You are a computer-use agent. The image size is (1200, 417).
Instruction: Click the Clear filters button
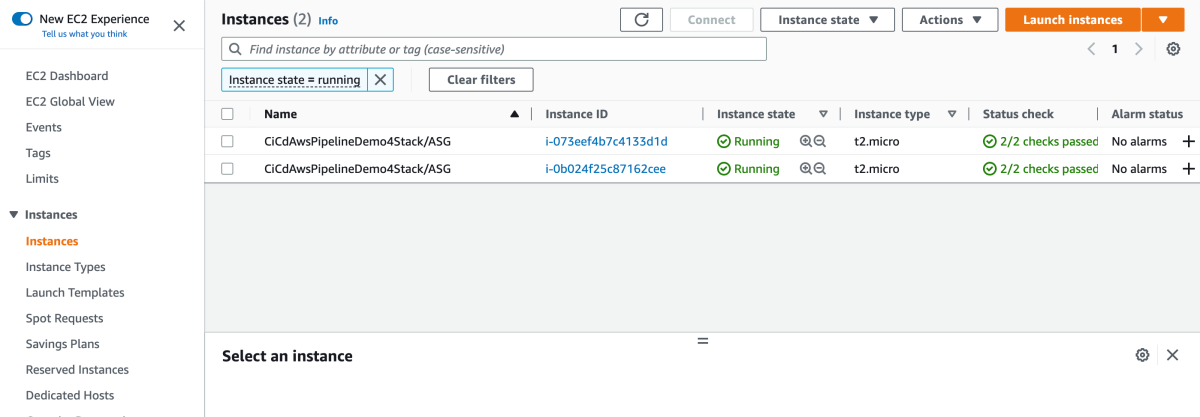point(481,80)
